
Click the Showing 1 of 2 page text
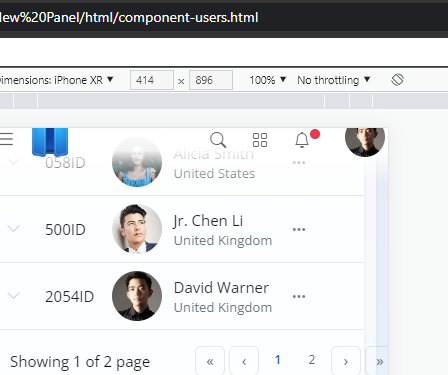pos(80,362)
